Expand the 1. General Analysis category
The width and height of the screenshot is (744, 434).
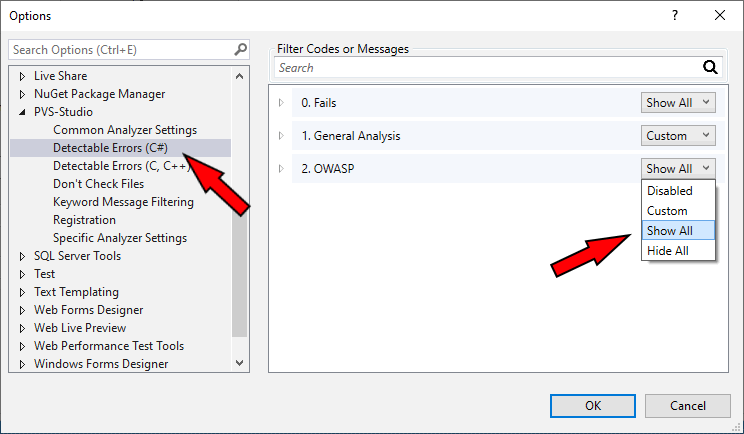pyautogui.click(x=281, y=135)
